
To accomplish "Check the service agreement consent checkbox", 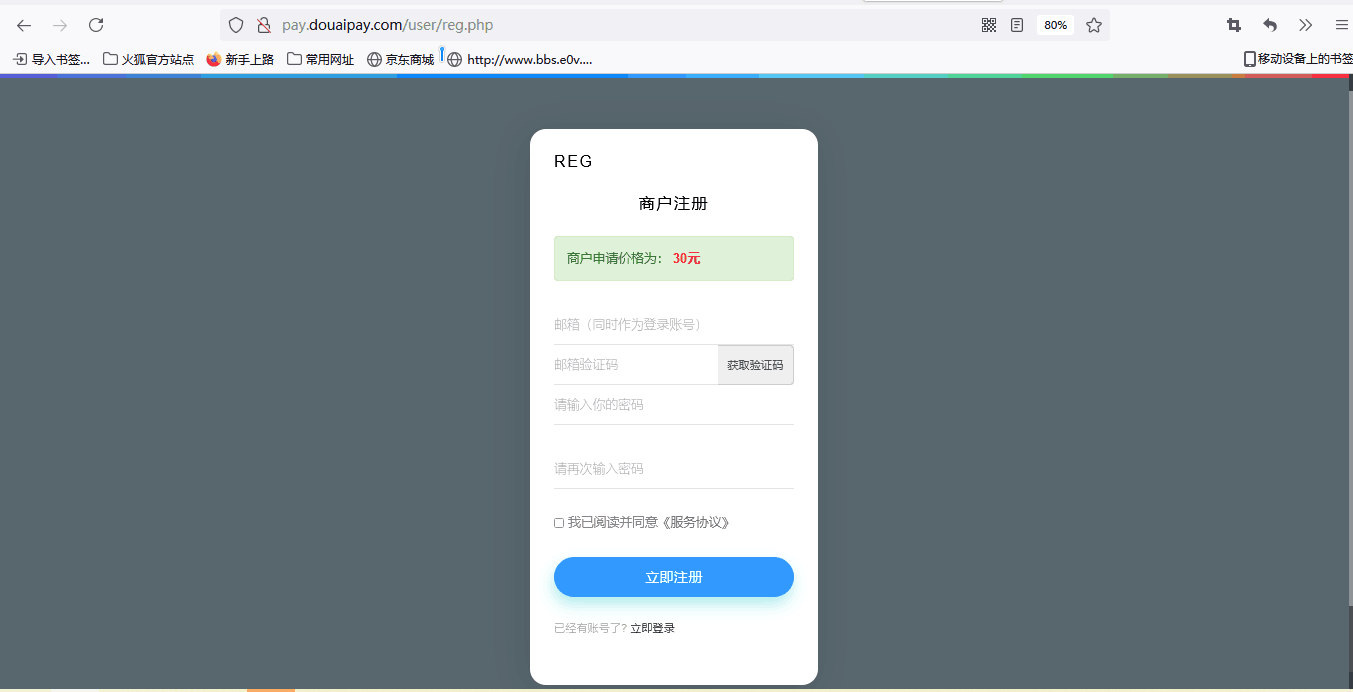I will tap(558, 522).
